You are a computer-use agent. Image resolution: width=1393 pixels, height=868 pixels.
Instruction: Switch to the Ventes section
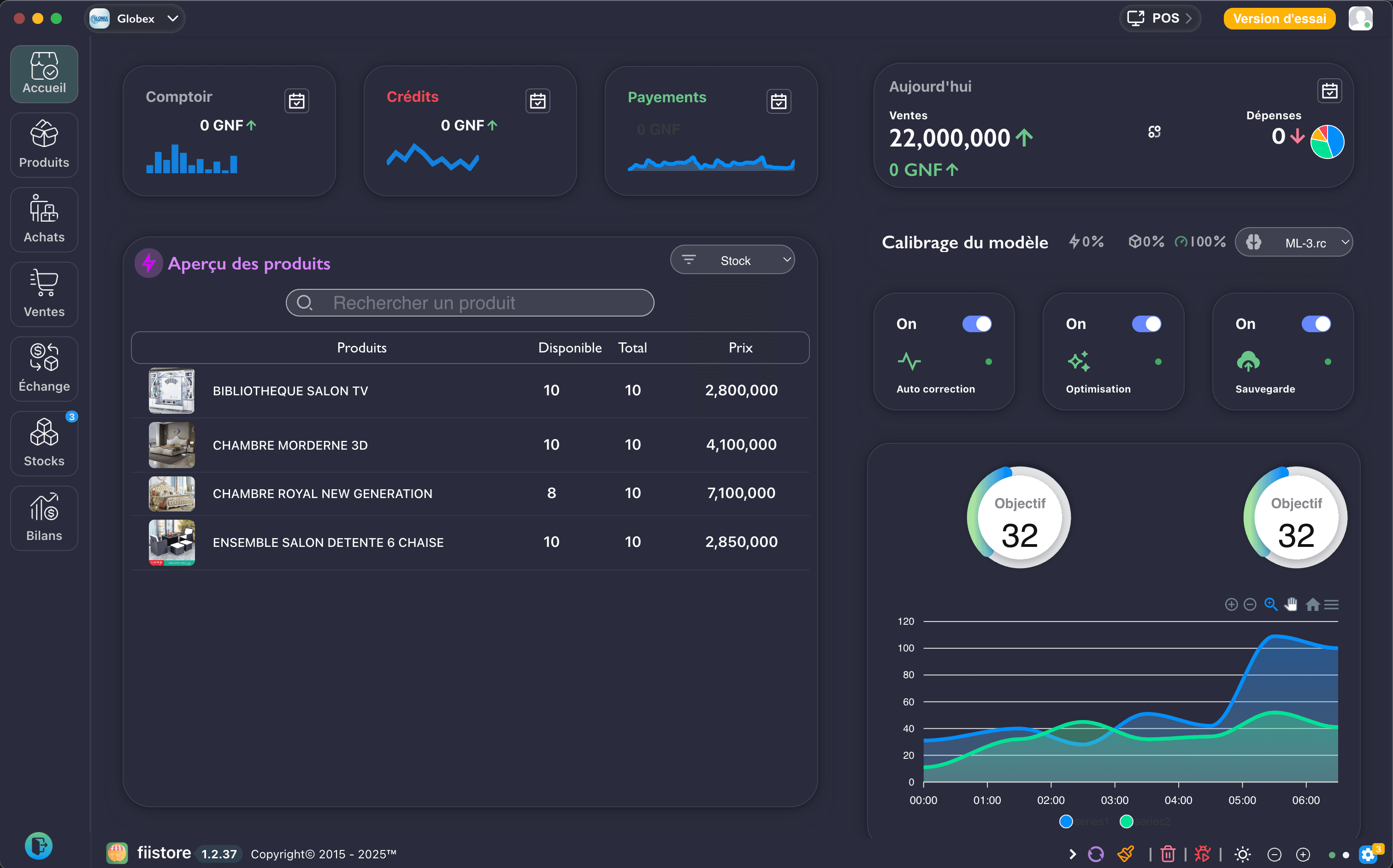point(44,294)
